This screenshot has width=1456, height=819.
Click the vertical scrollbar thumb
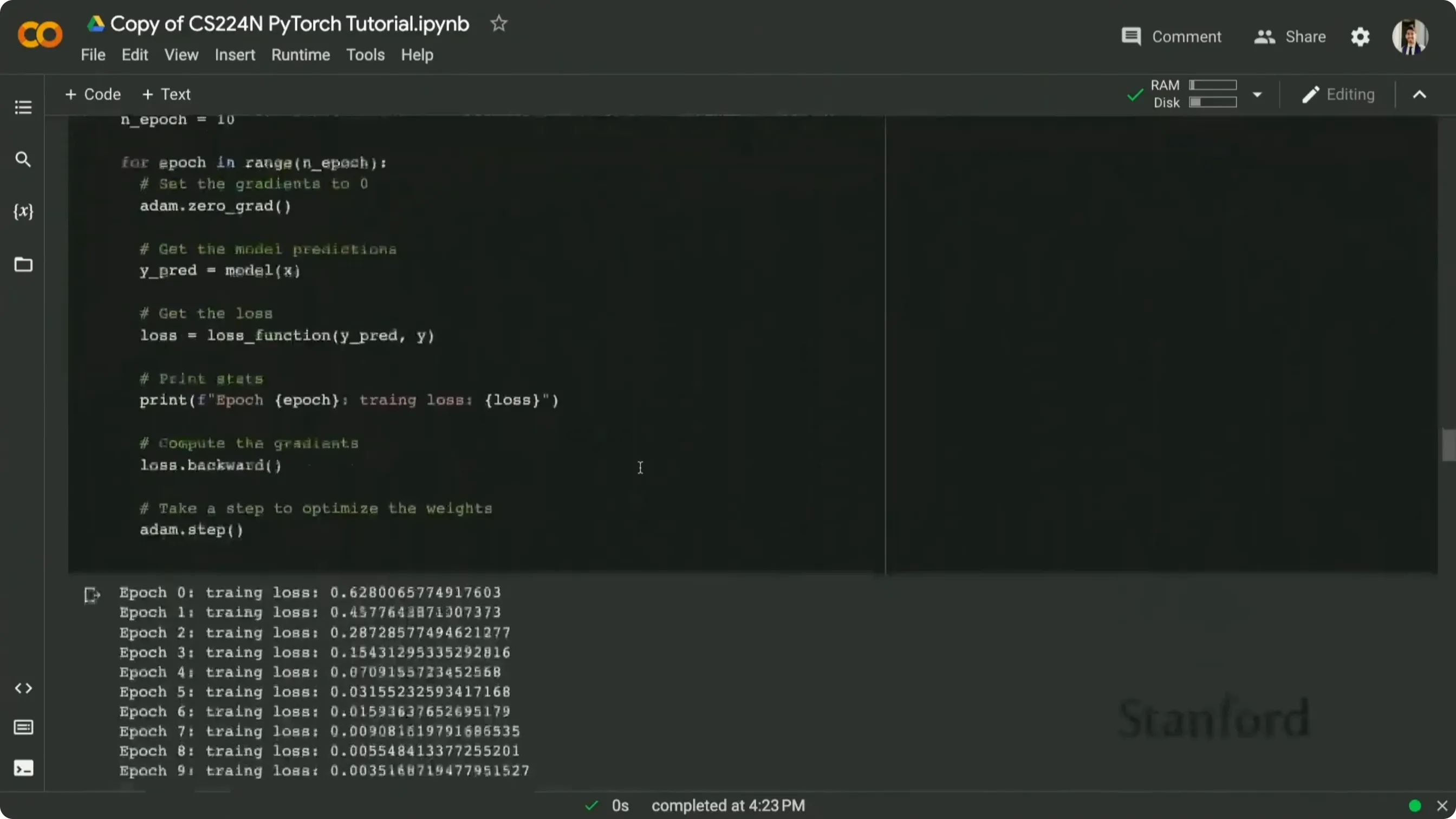[1448, 445]
